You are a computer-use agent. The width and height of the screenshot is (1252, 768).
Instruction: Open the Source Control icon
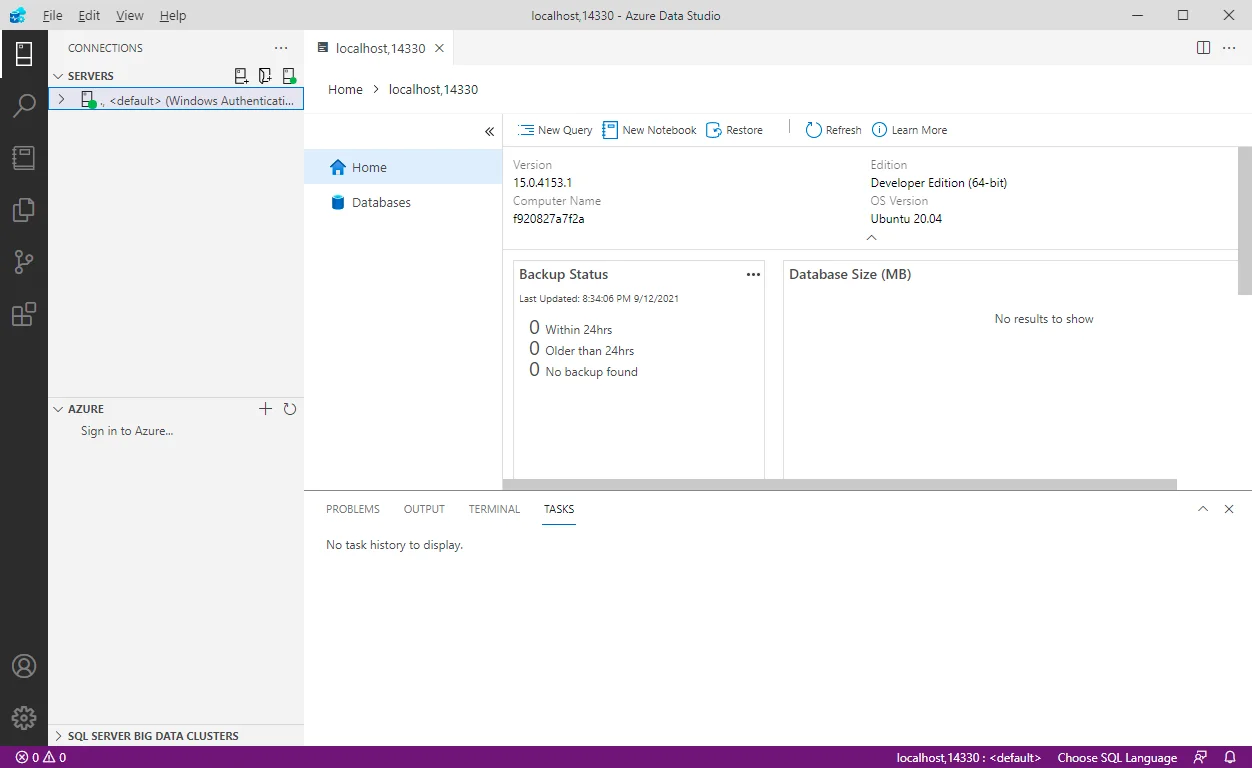pos(24,262)
